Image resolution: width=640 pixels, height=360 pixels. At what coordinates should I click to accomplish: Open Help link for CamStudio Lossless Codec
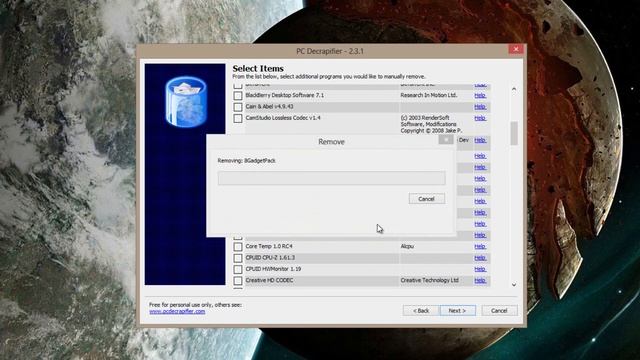(x=480, y=118)
